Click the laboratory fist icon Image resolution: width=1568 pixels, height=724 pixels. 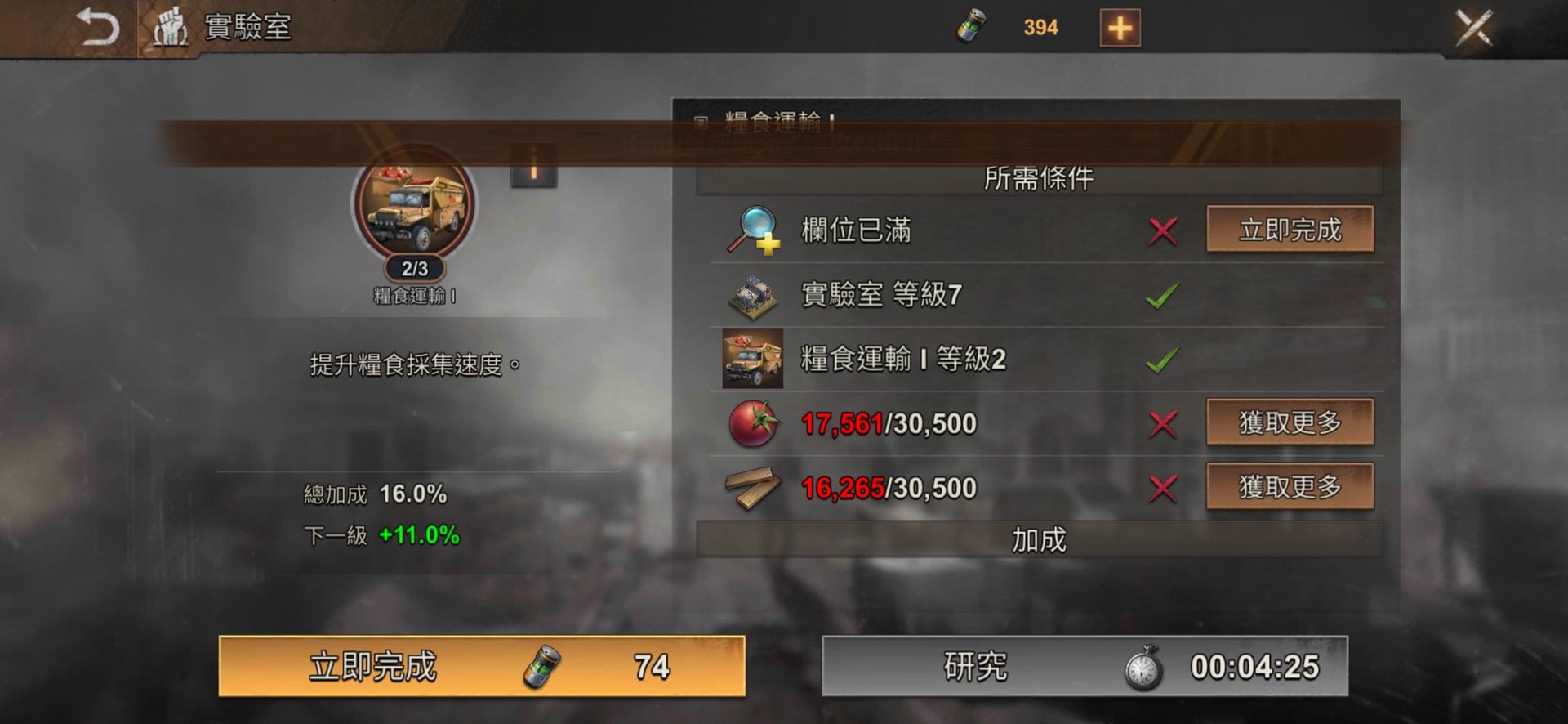click(x=170, y=27)
